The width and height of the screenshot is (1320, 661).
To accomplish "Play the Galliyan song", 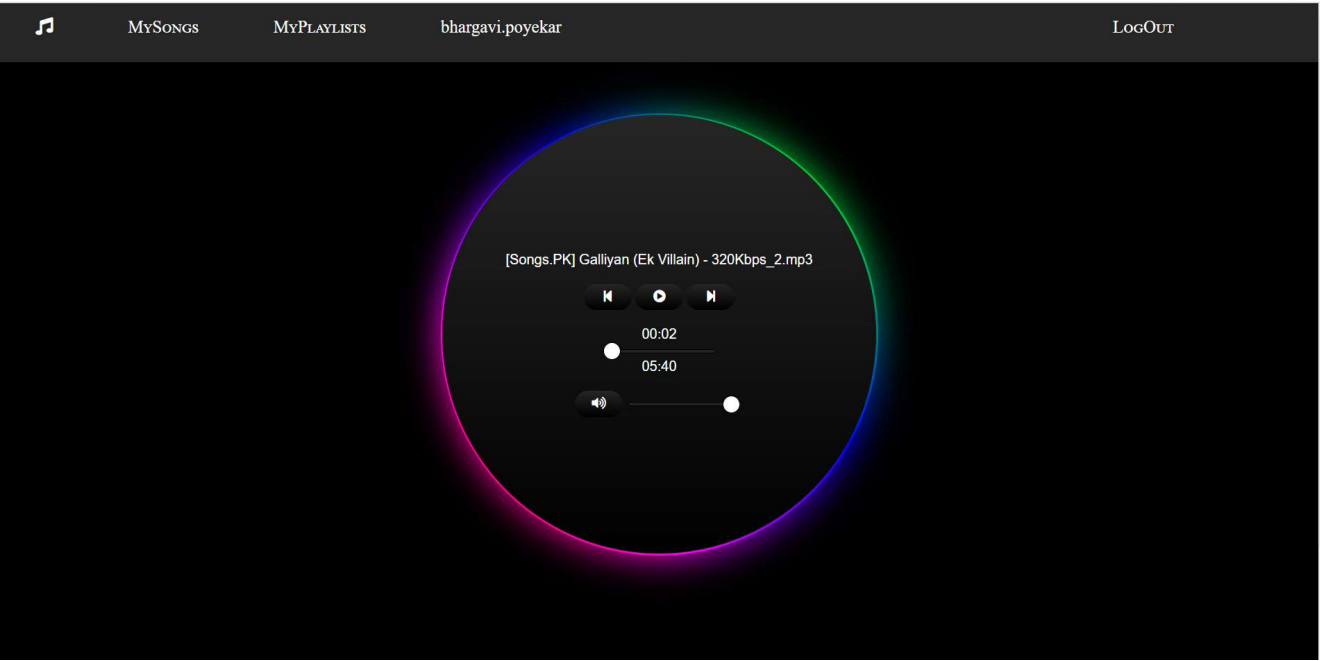I will (x=659, y=296).
